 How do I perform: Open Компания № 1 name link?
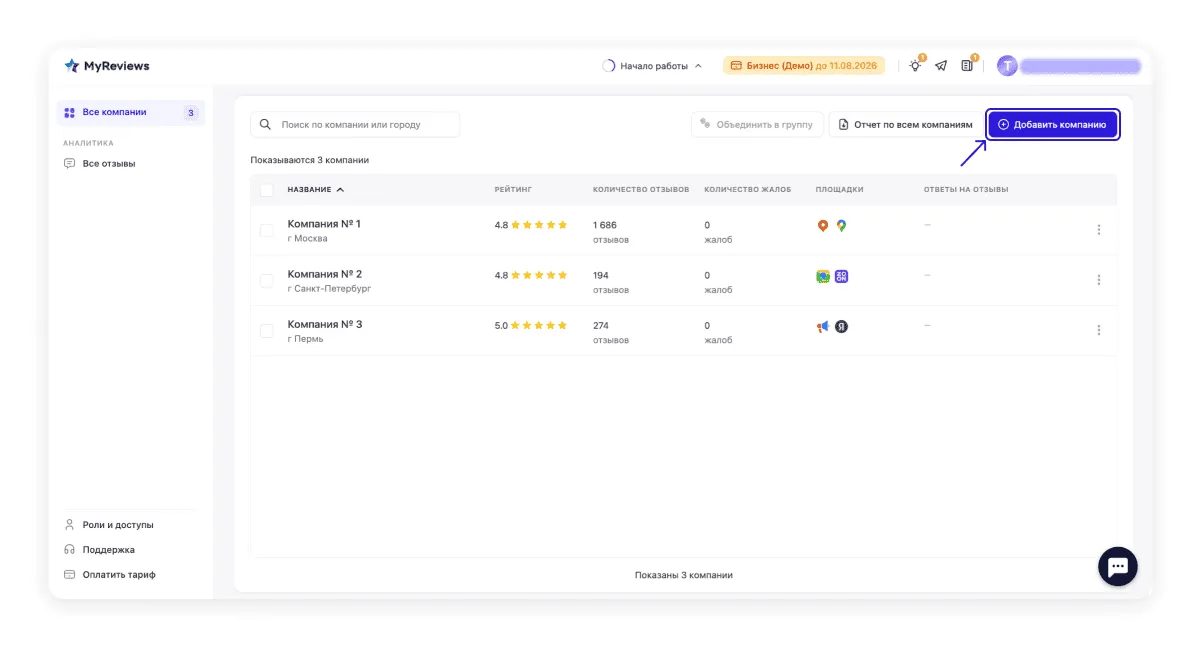(324, 224)
